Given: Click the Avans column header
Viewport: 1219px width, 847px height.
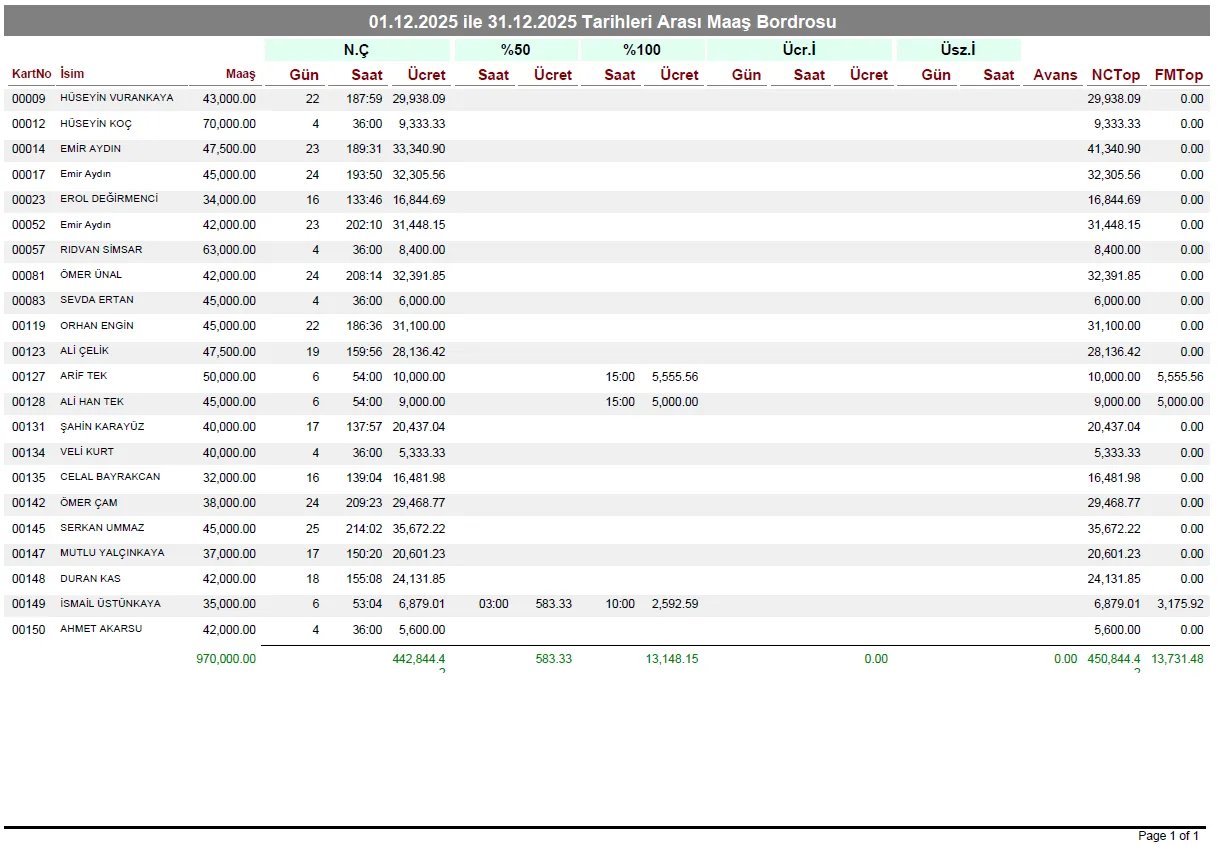Looking at the screenshot, I should tap(1055, 74).
